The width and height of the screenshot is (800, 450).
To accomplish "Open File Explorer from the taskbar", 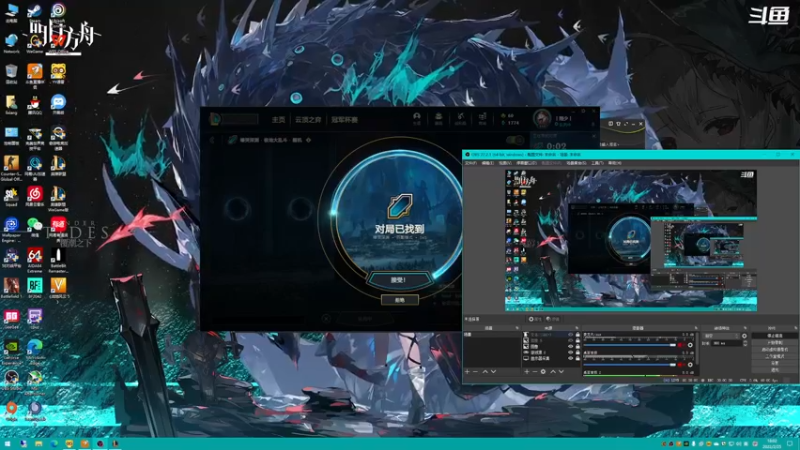I will (38, 444).
